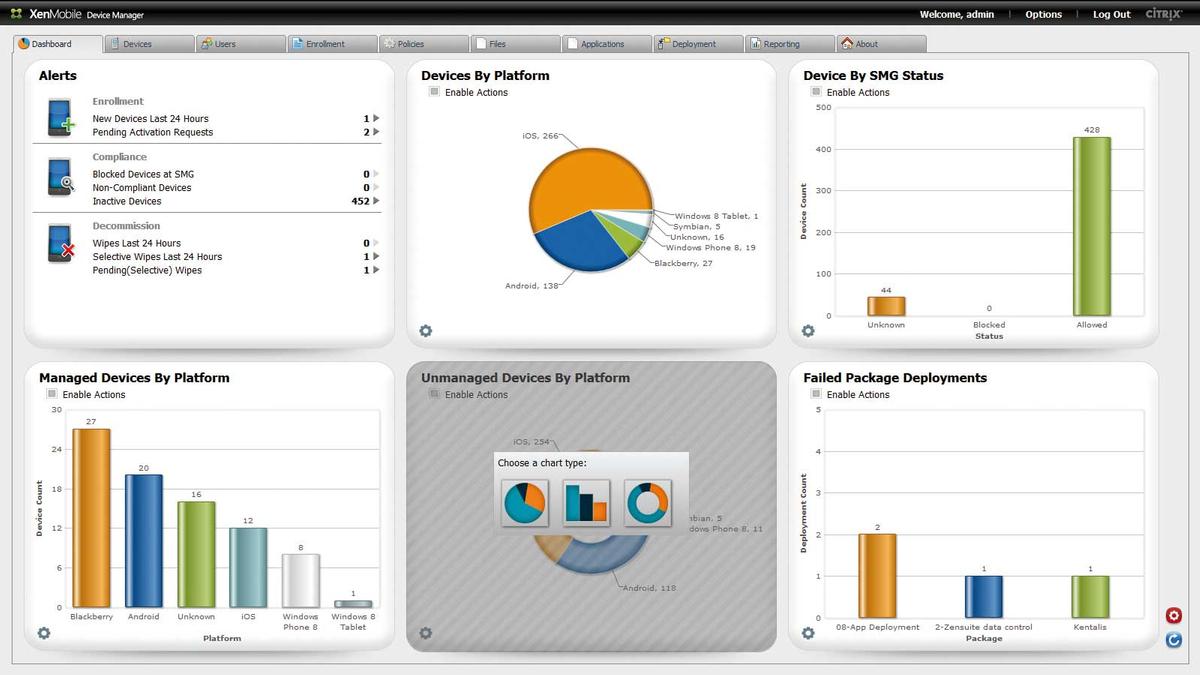Click the 08-App Deployment failed bar
This screenshot has width=1200, height=675.
(877, 576)
